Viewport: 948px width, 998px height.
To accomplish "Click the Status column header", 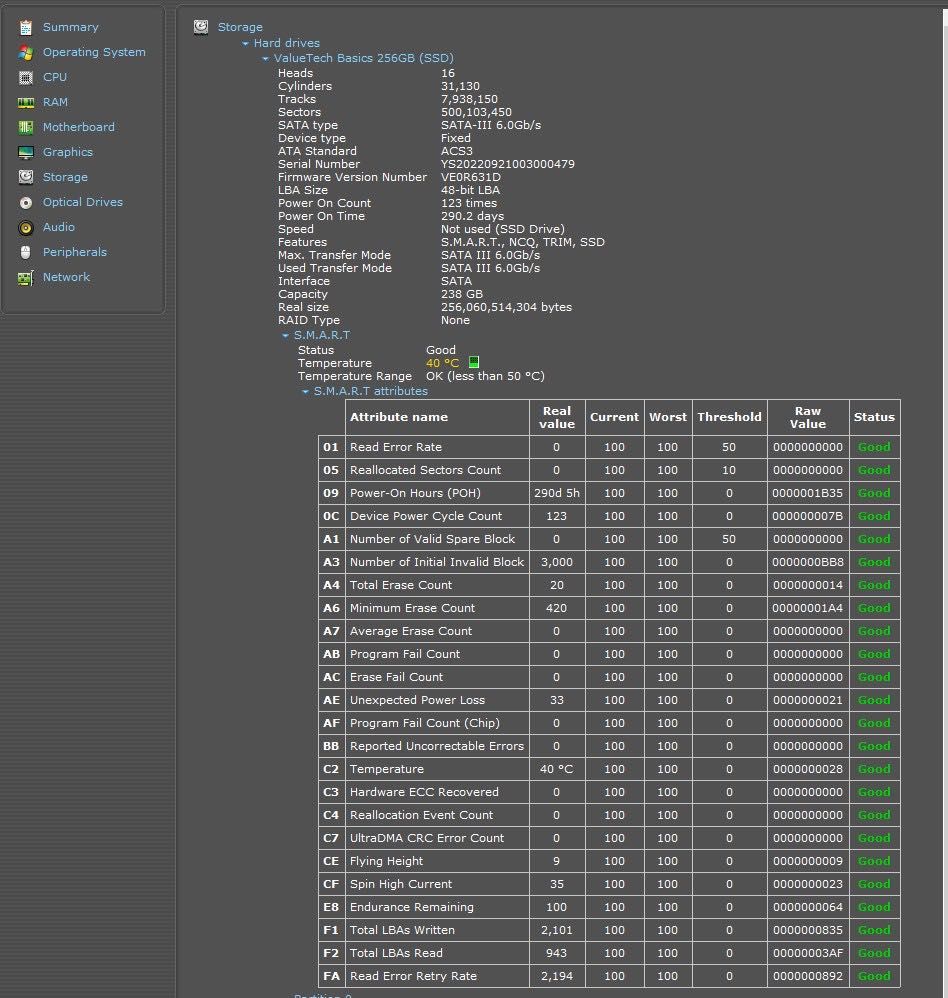I will tap(874, 418).
